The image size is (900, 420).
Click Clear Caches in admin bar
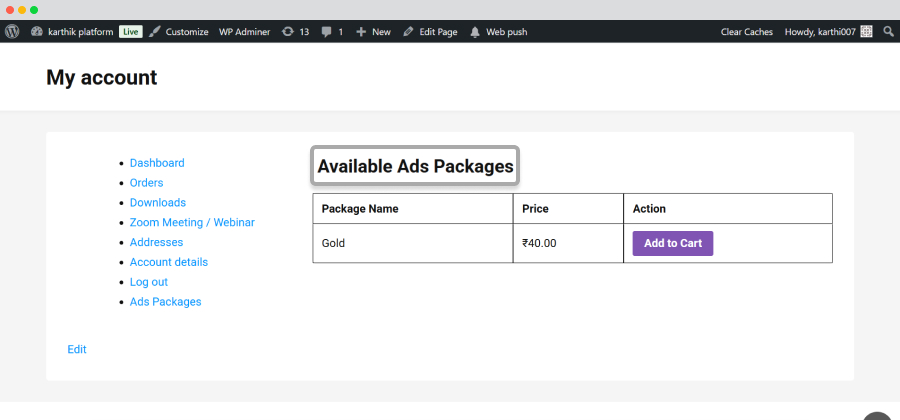click(x=747, y=32)
